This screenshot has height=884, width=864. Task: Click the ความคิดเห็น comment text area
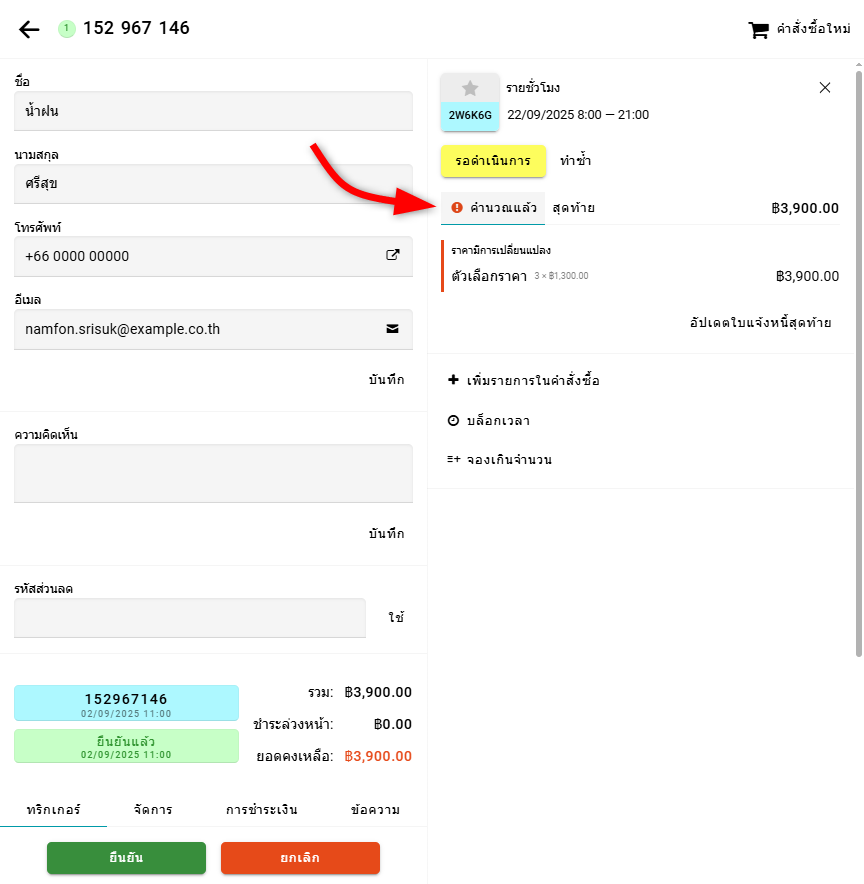[x=213, y=473]
